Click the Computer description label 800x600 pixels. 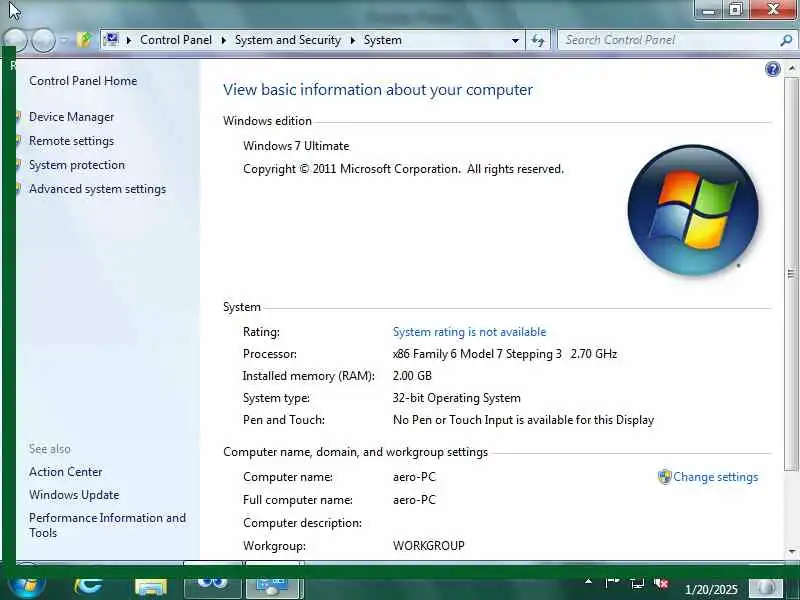coord(303,523)
